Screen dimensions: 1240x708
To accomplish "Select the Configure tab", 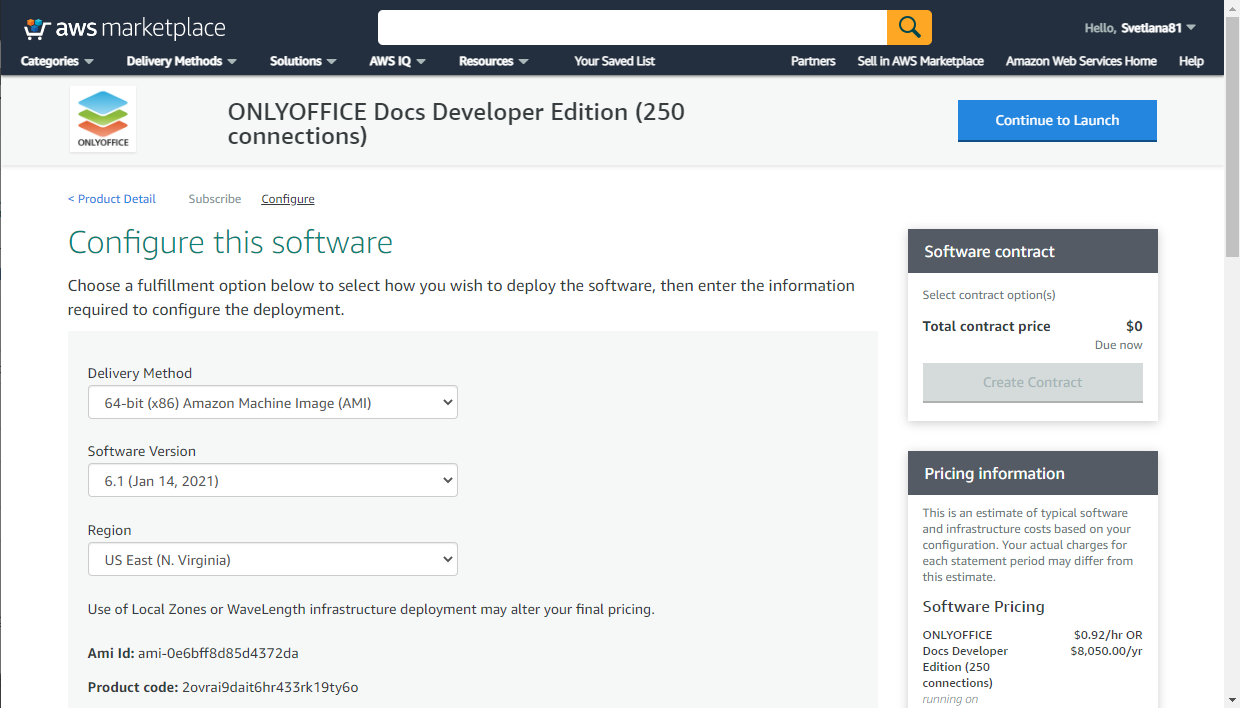I will click(287, 198).
